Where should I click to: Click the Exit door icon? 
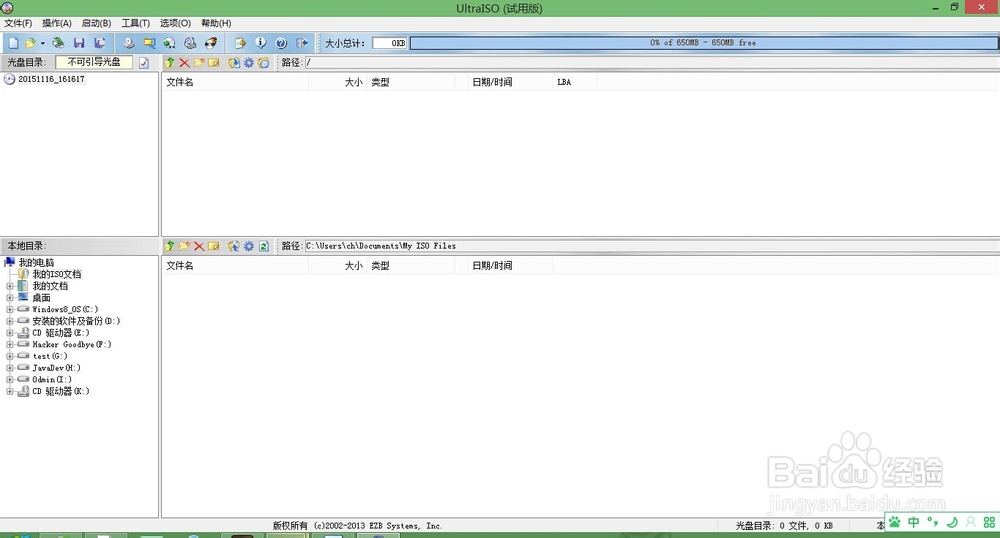click(302, 43)
